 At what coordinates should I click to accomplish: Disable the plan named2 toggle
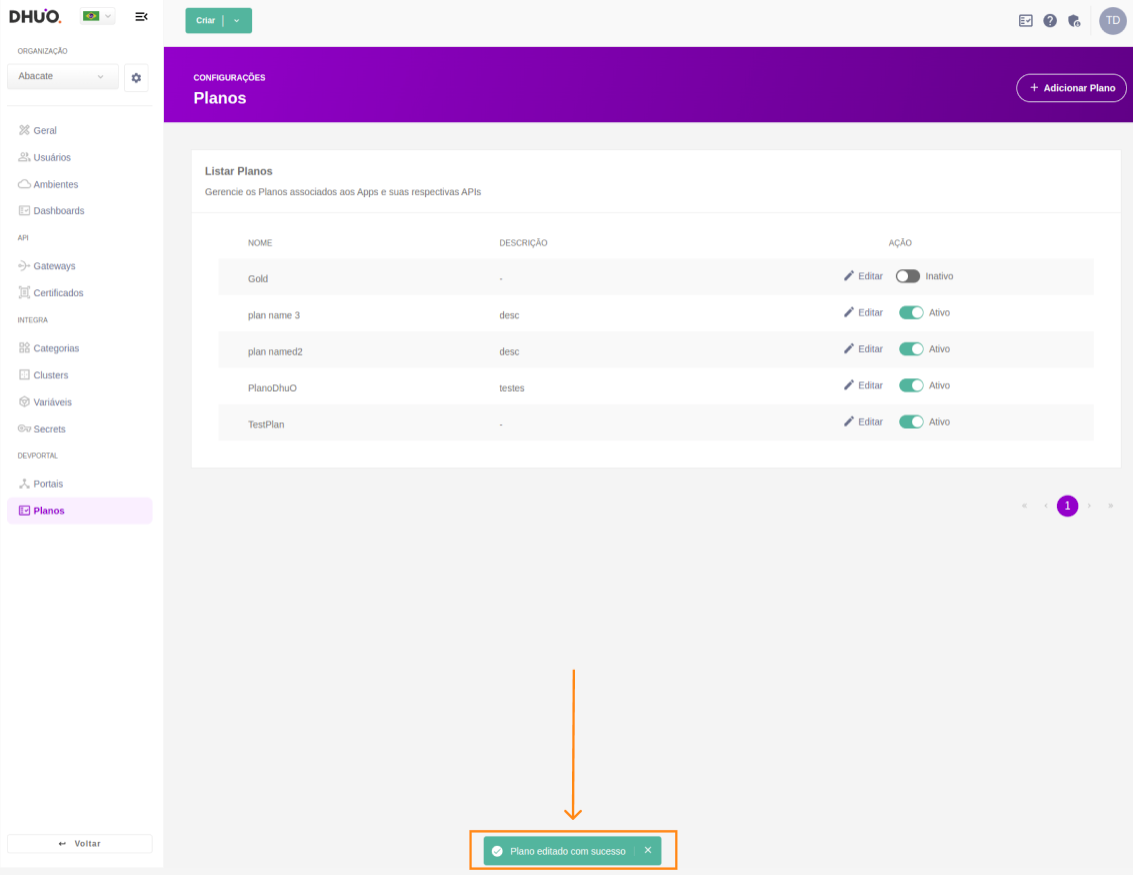pyautogui.click(x=911, y=349)
